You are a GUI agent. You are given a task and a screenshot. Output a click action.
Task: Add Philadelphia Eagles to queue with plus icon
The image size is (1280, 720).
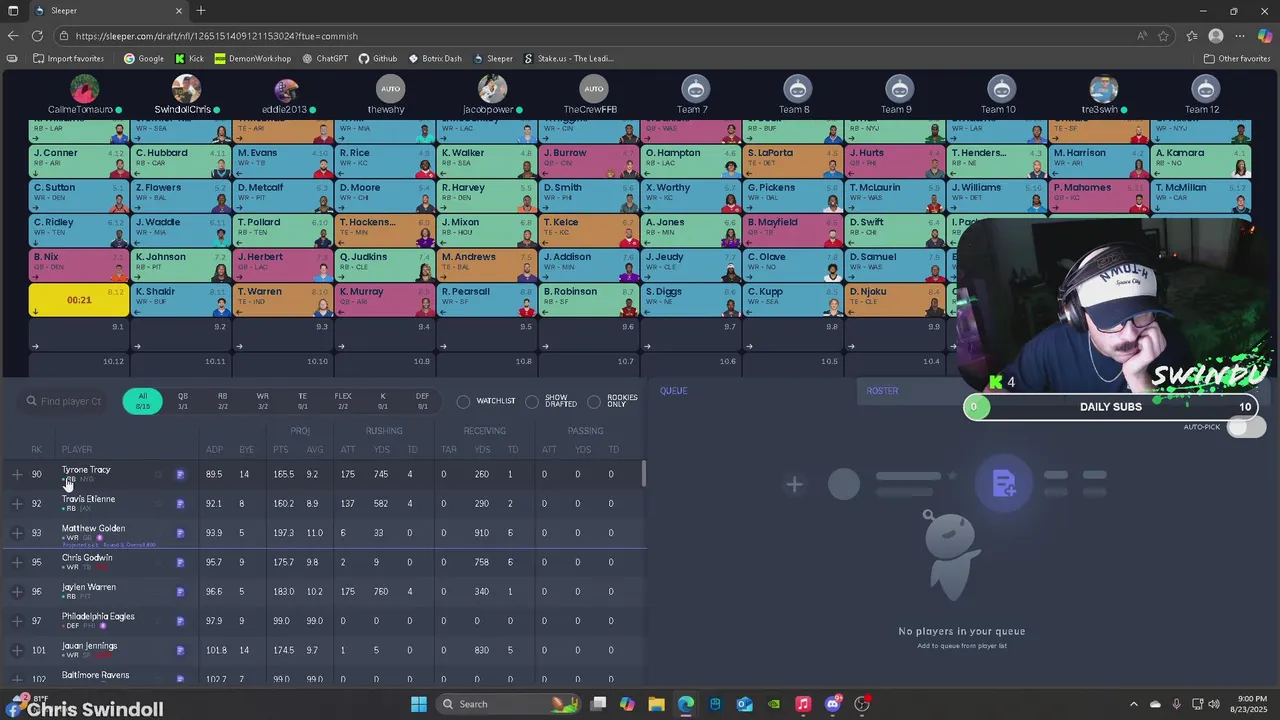pos(17,621)
